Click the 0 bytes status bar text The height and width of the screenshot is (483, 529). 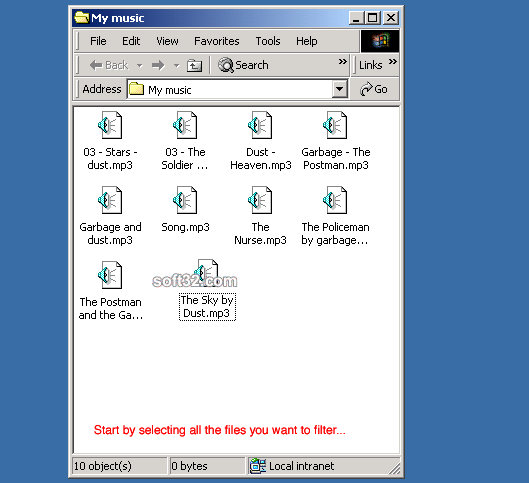[x=189, y=466]
